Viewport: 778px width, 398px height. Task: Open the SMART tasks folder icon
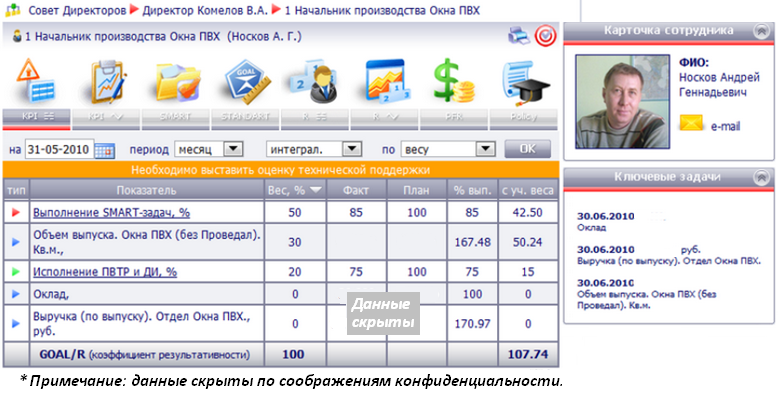pos(177,82)
